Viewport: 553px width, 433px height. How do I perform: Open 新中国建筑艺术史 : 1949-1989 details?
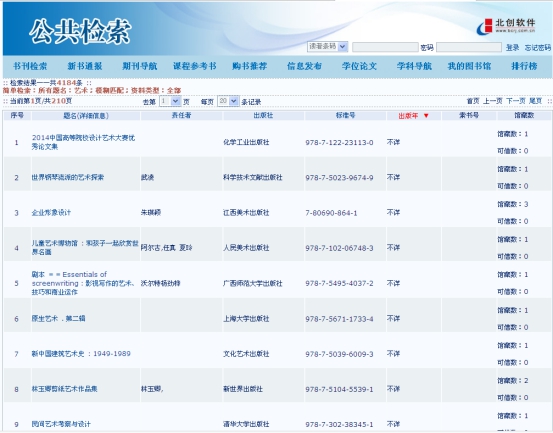(x=81, y=354)
